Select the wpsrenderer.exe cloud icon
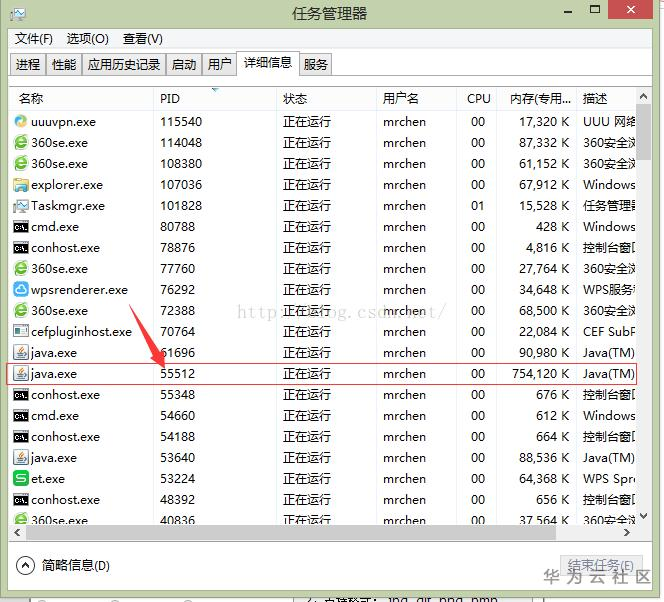This screenshot has height=602, width=664. 21,290
